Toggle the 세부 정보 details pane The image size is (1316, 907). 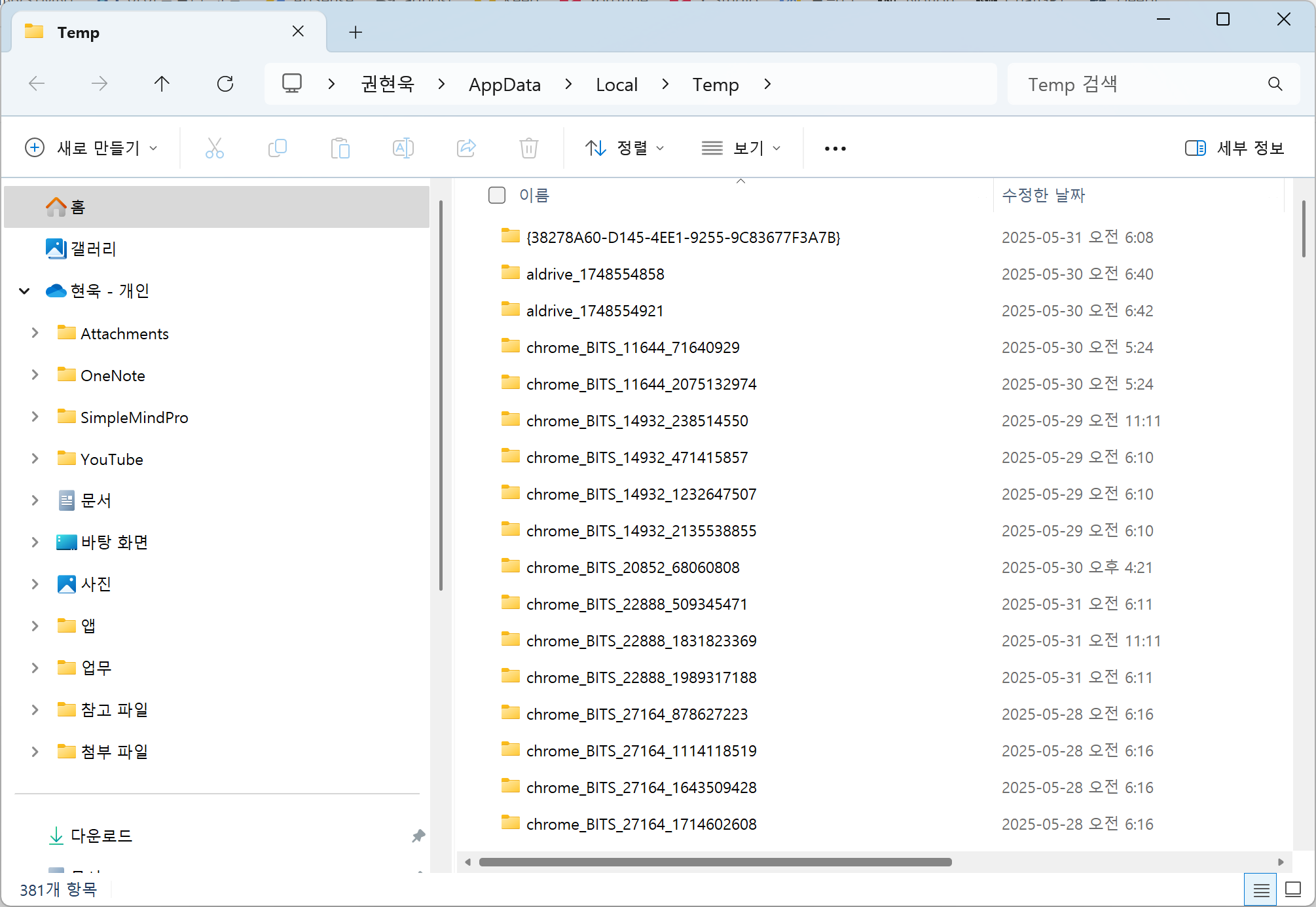(x=1235, y=148)
